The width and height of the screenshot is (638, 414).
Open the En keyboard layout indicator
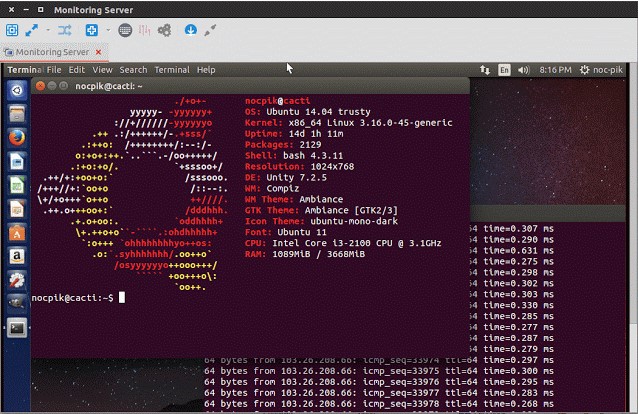(504, 70)
